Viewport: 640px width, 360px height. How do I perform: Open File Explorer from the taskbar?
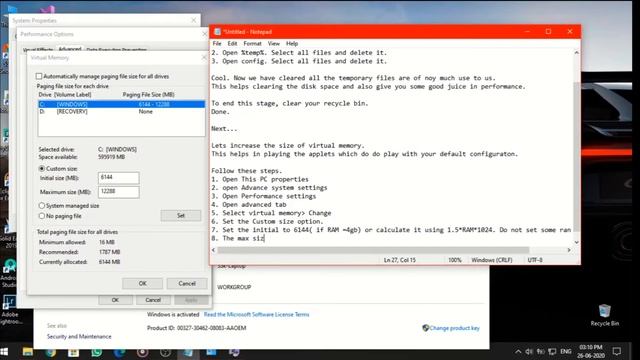coord(28,352)
